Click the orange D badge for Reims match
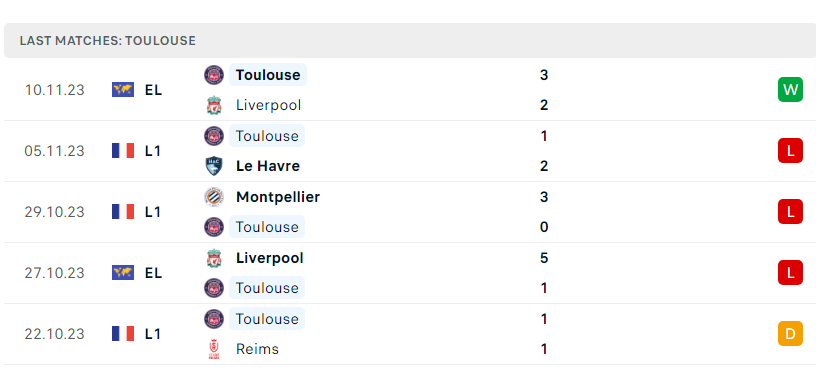The width and height of the screenshot is (816, 379). tap(790, 334)
